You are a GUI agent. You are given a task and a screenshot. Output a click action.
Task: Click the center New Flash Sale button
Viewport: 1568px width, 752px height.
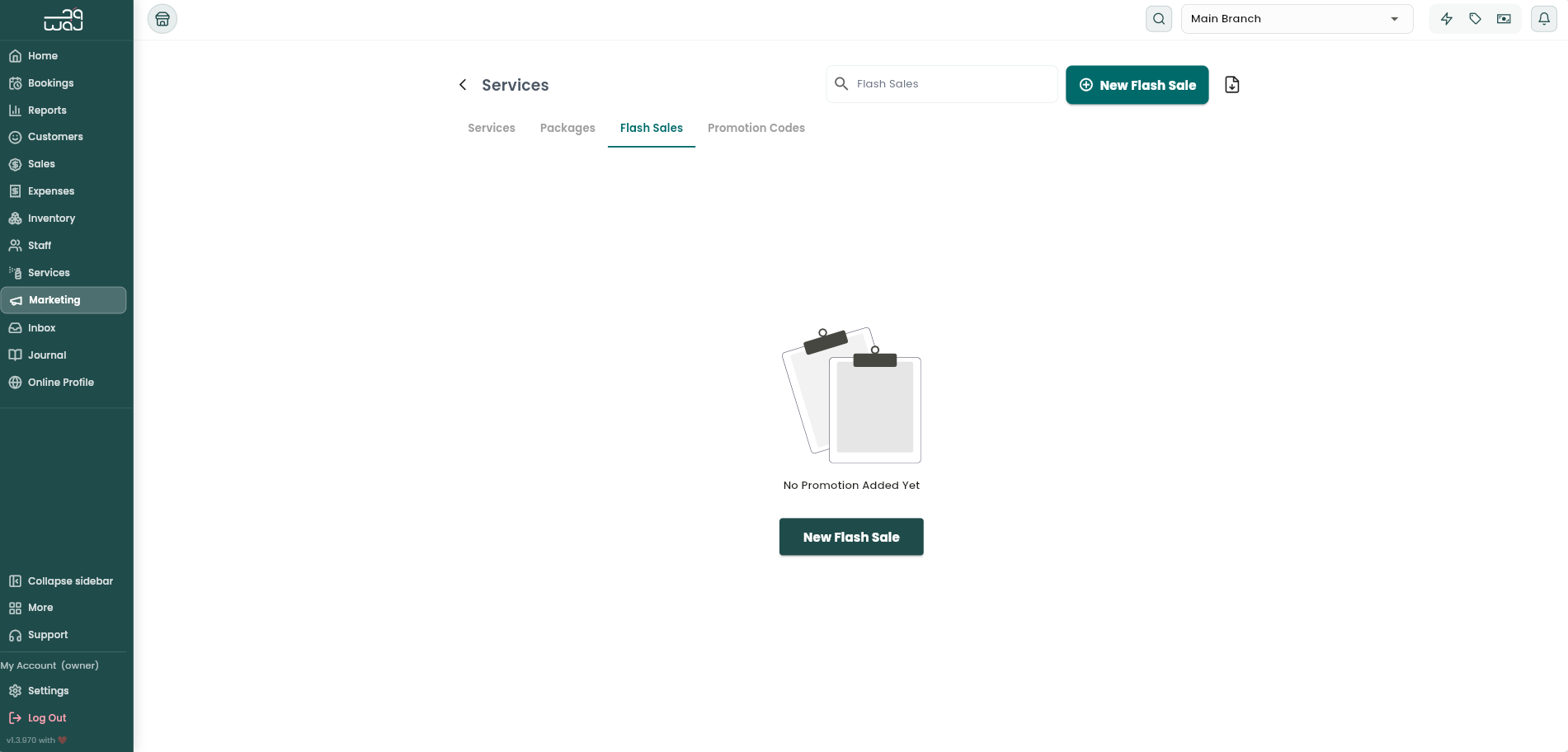[851, 537]
